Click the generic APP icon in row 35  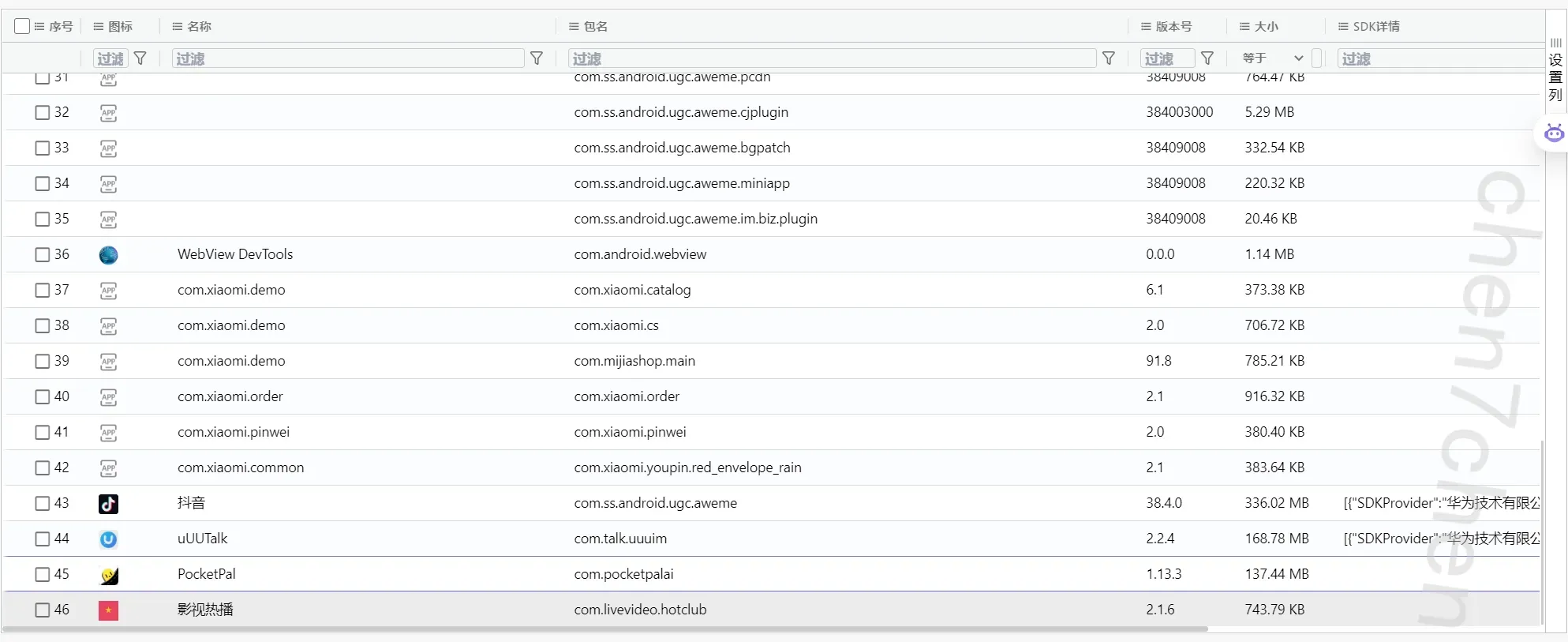(x=108, y=220)
